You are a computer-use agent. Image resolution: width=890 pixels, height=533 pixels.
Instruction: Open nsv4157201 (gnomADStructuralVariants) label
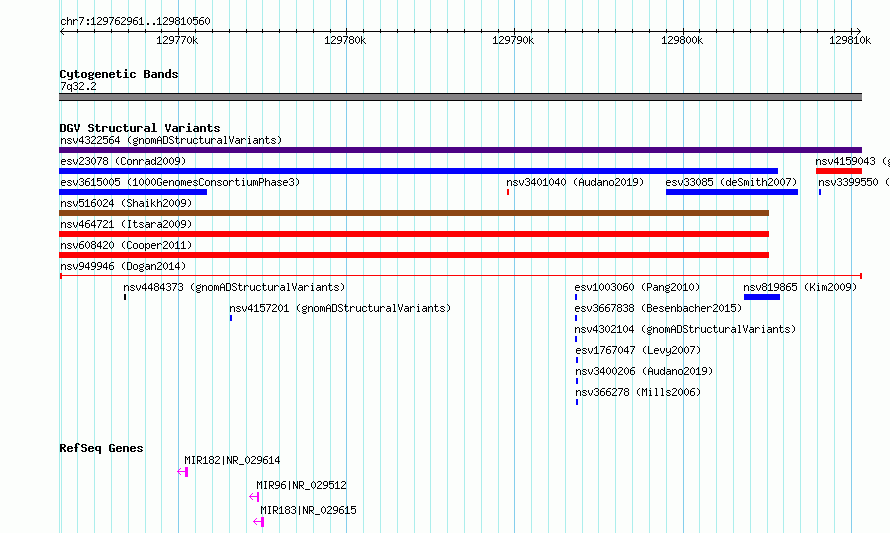(x=340, y=308)
